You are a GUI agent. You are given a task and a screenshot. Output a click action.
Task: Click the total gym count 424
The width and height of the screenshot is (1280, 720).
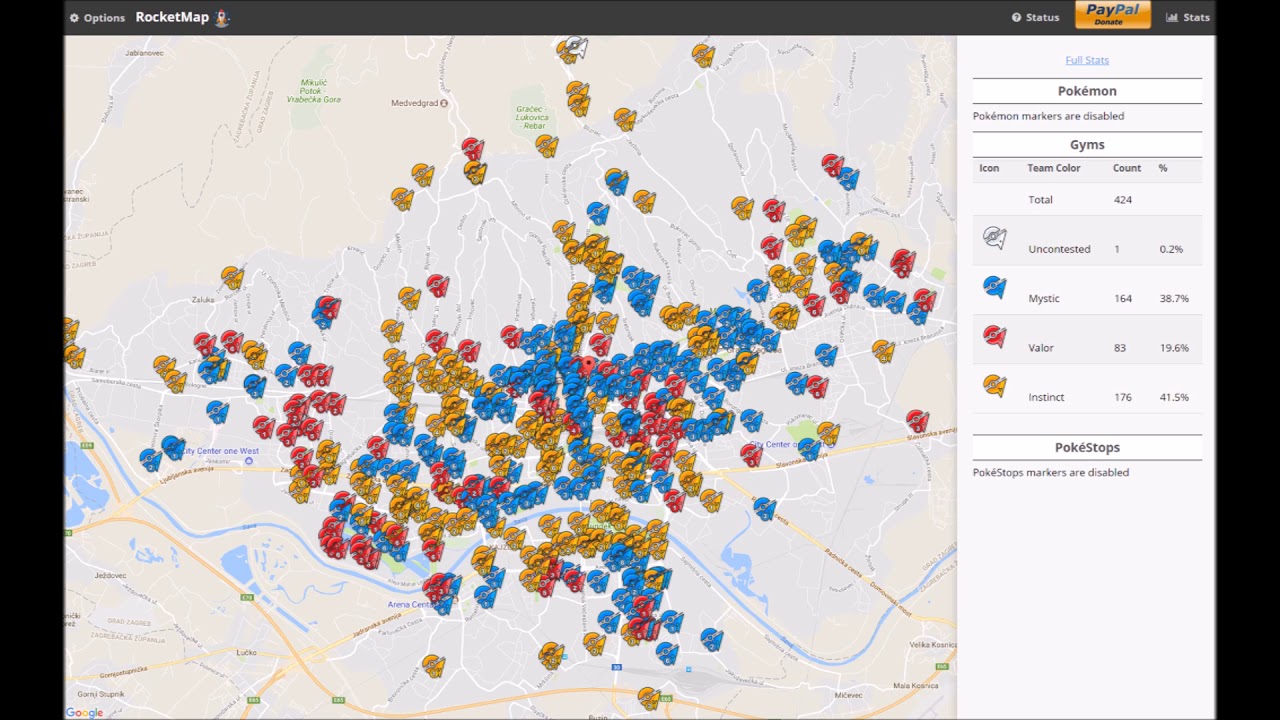(1123, 200)
